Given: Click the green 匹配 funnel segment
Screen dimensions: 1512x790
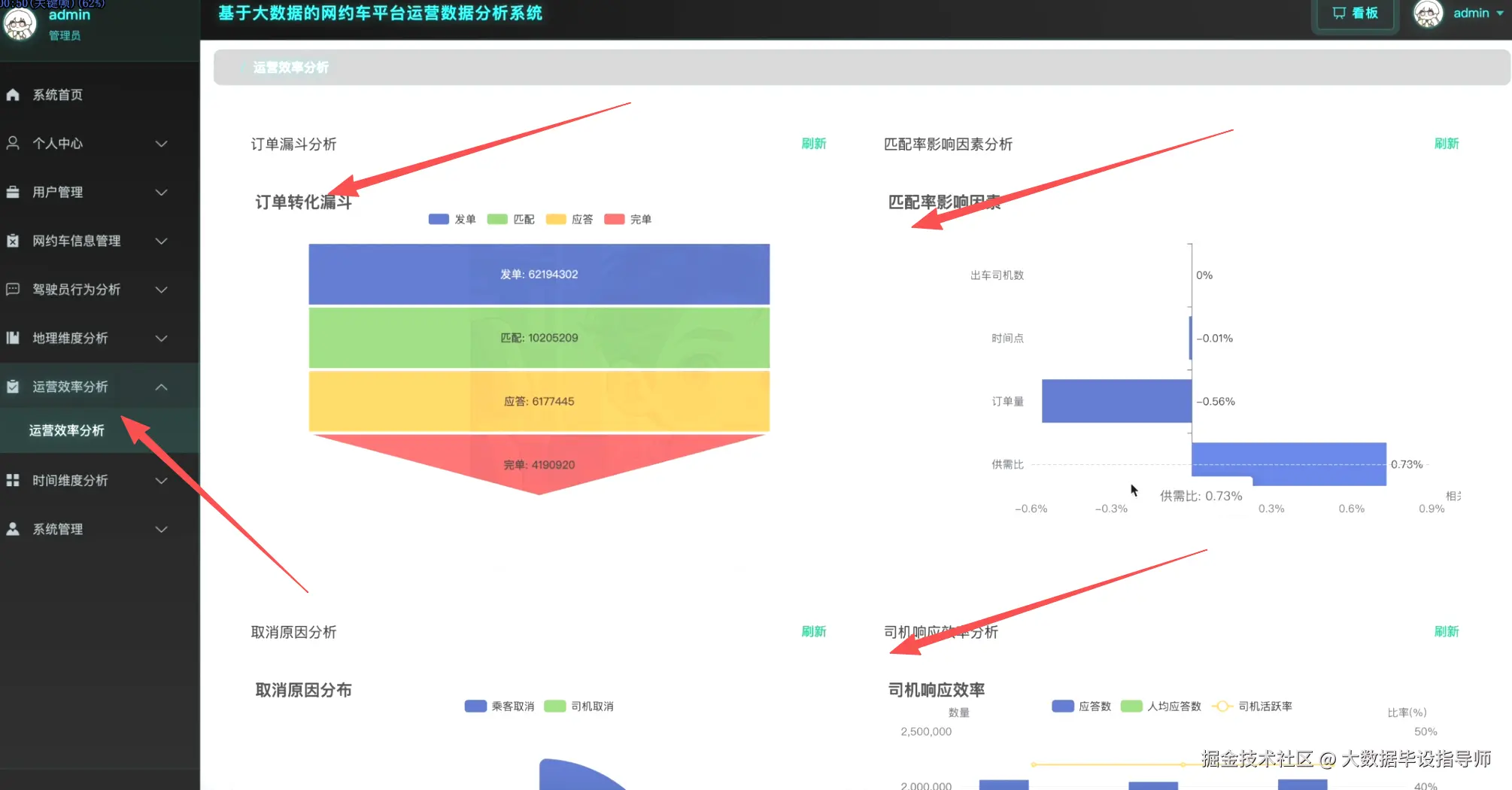Looking at the screenshot, I should tap(539, 338).
